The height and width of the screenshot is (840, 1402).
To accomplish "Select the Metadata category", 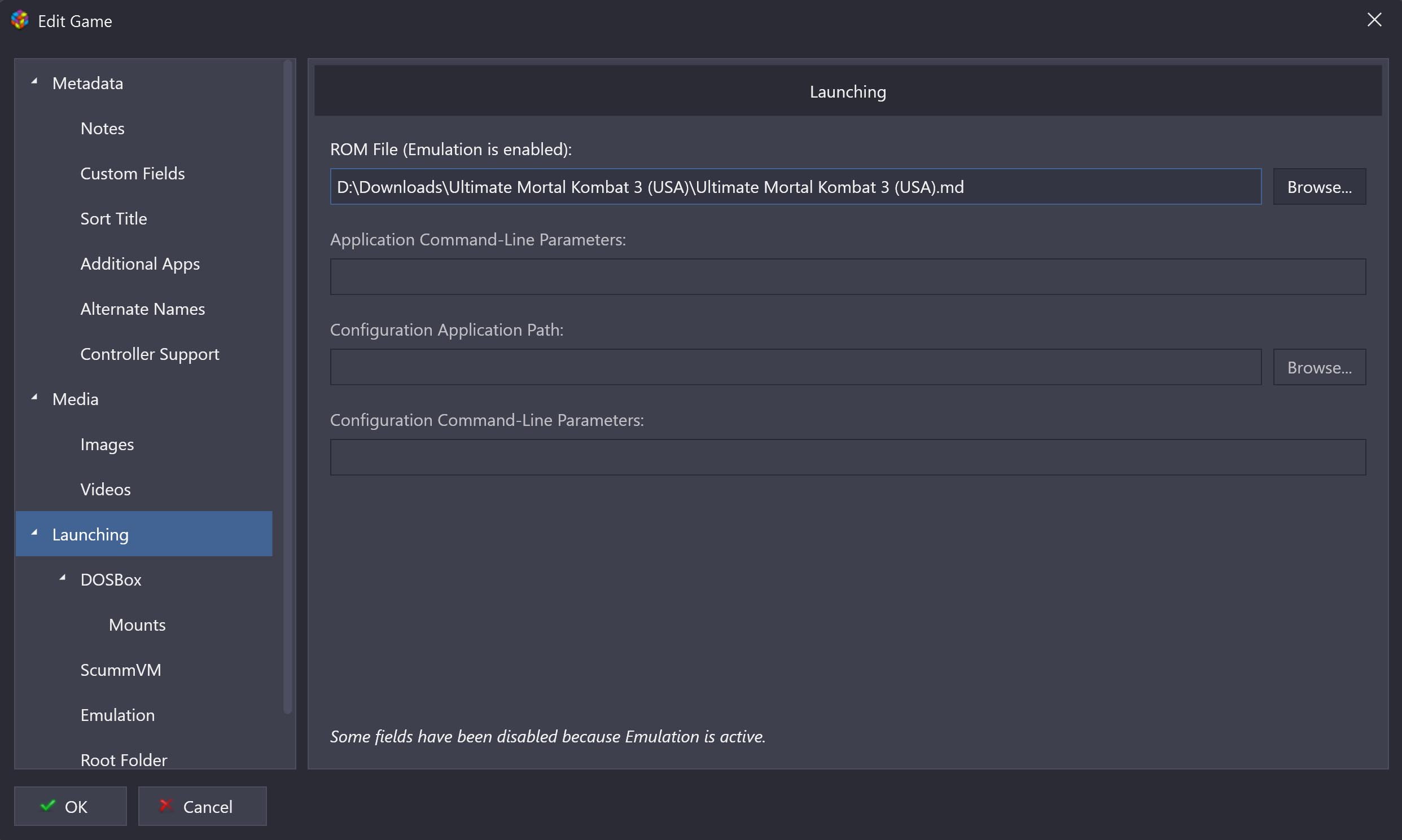I will [x=88, y=83].
